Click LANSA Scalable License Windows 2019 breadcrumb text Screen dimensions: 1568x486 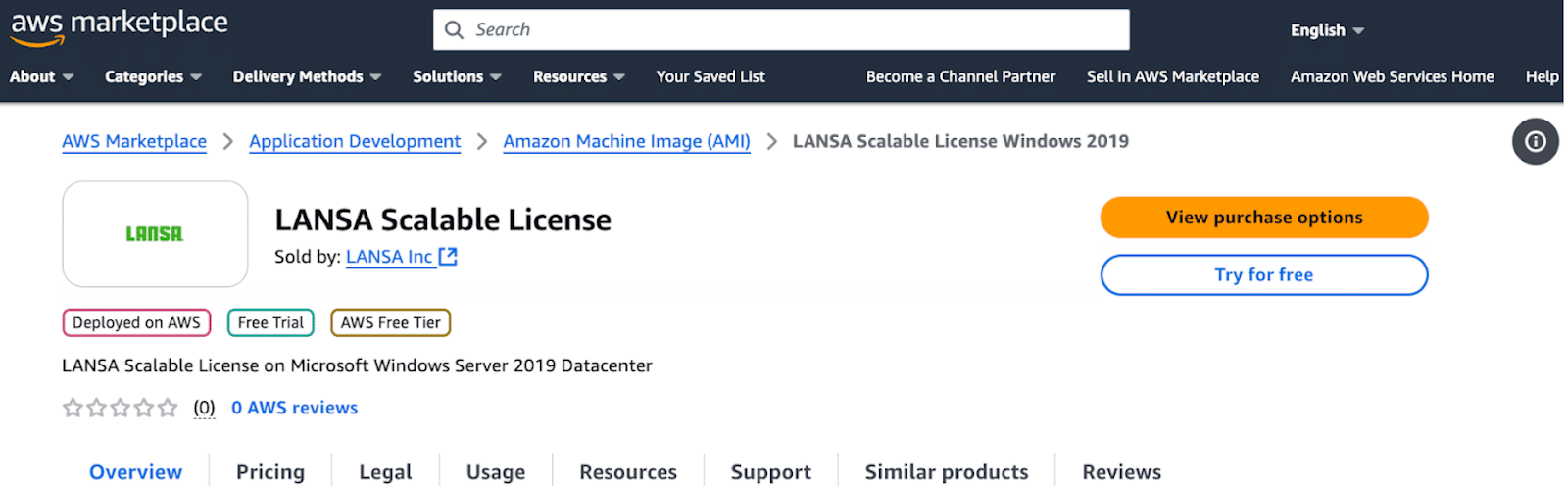pos(960,141)
